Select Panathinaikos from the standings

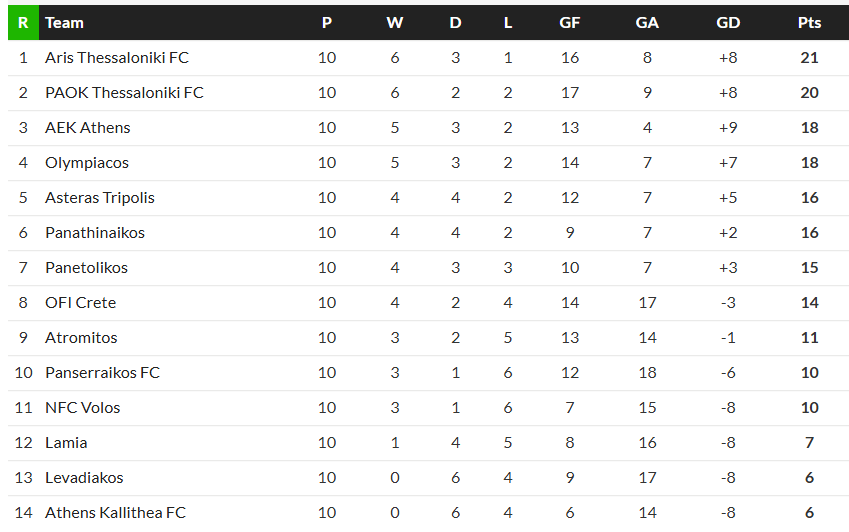[x=95, y=233]
